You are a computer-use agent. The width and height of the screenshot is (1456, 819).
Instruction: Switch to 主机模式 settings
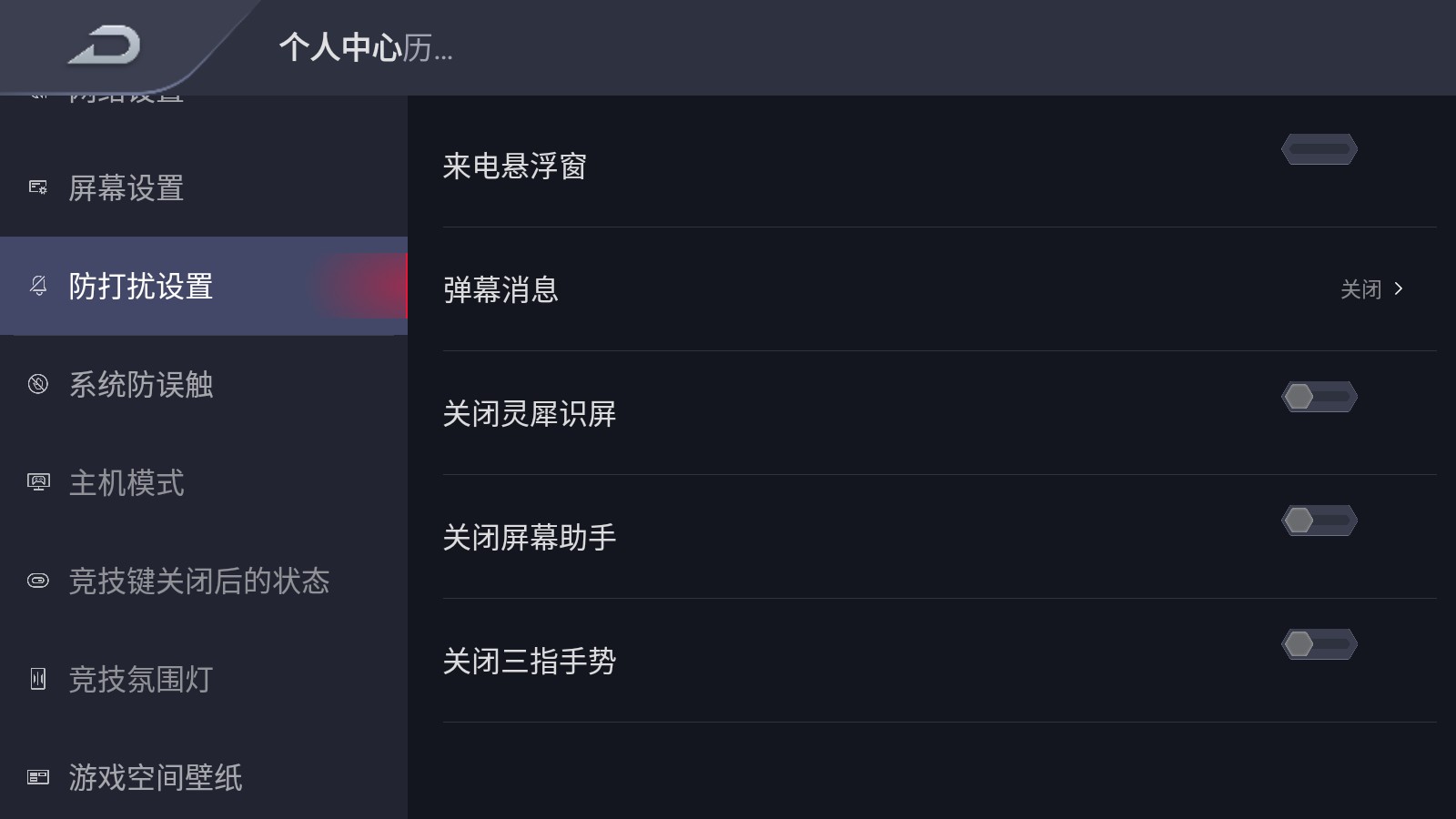127,483
